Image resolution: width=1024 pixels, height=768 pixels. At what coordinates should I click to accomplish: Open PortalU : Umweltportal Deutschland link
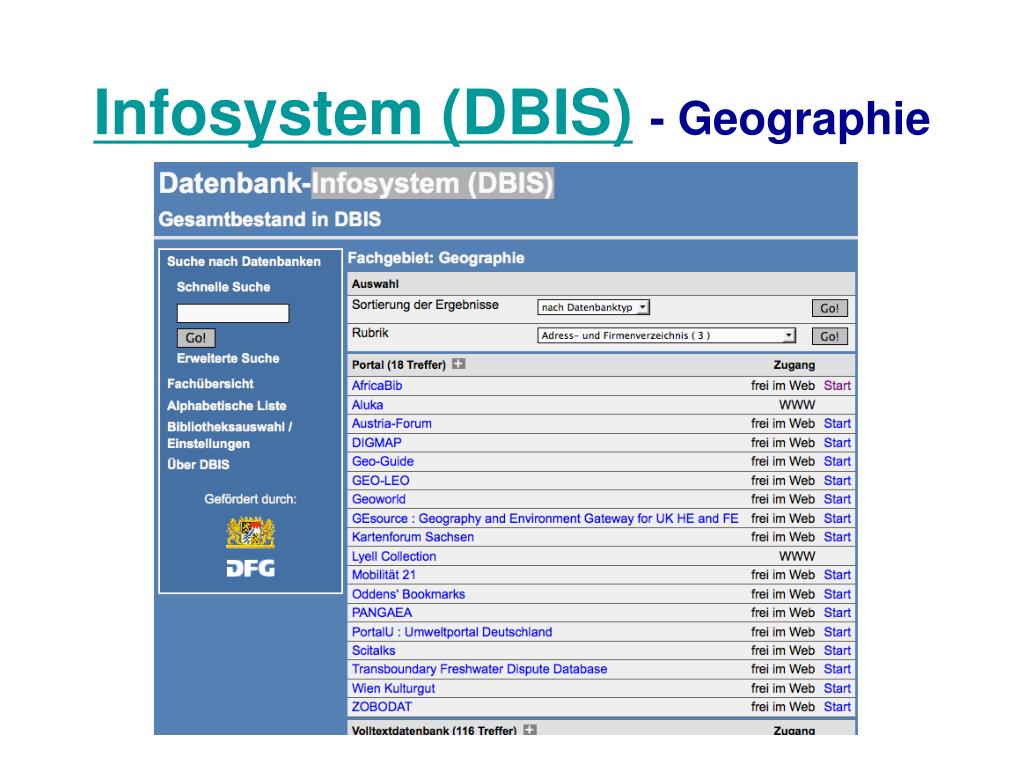coord(452,632)
